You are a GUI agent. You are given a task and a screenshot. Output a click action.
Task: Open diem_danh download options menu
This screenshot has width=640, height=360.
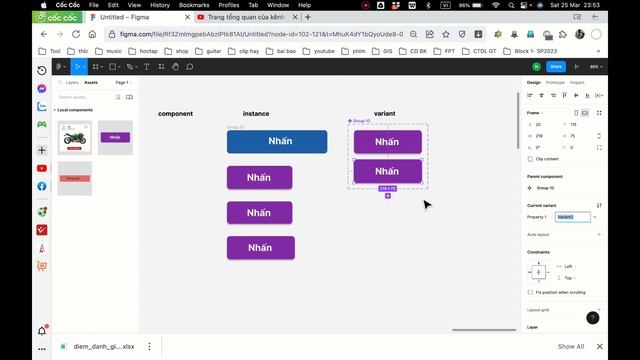149,347
